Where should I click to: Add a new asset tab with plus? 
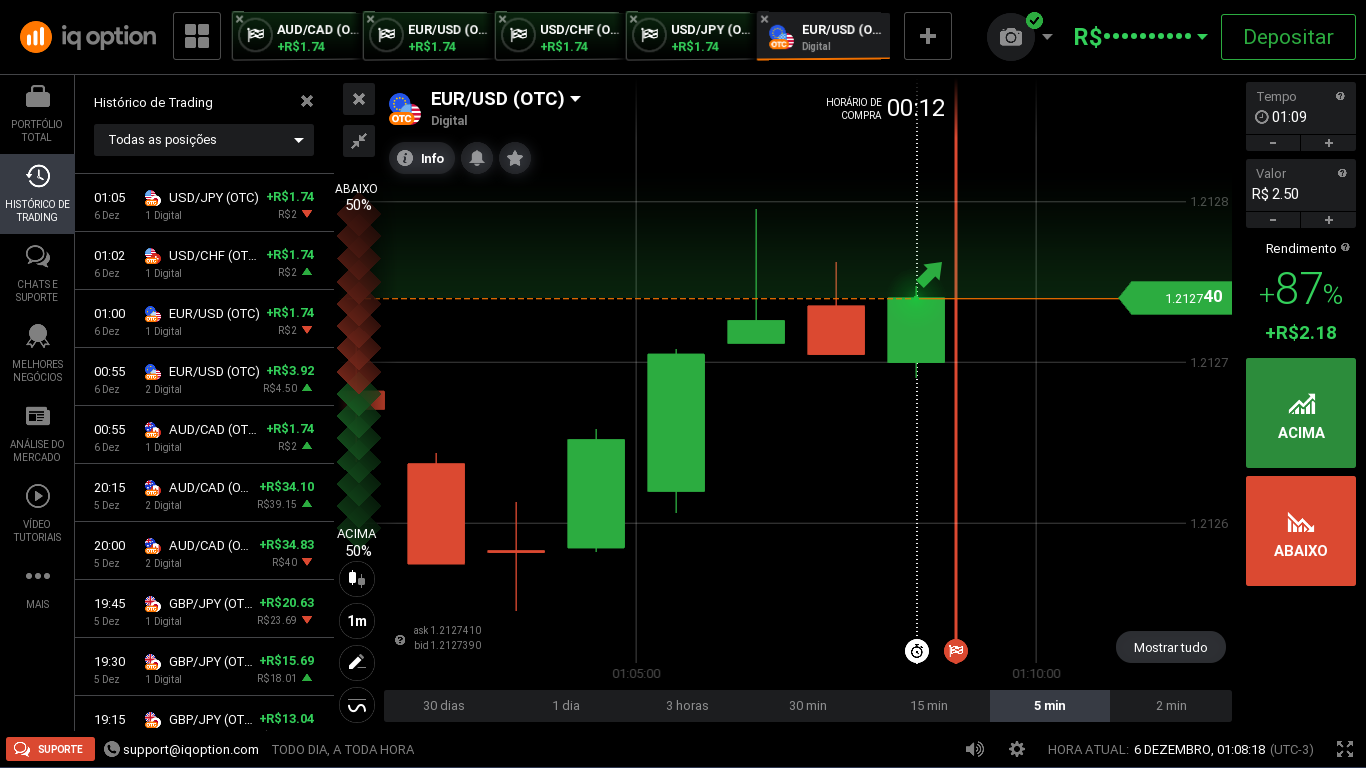click(928, 37)
